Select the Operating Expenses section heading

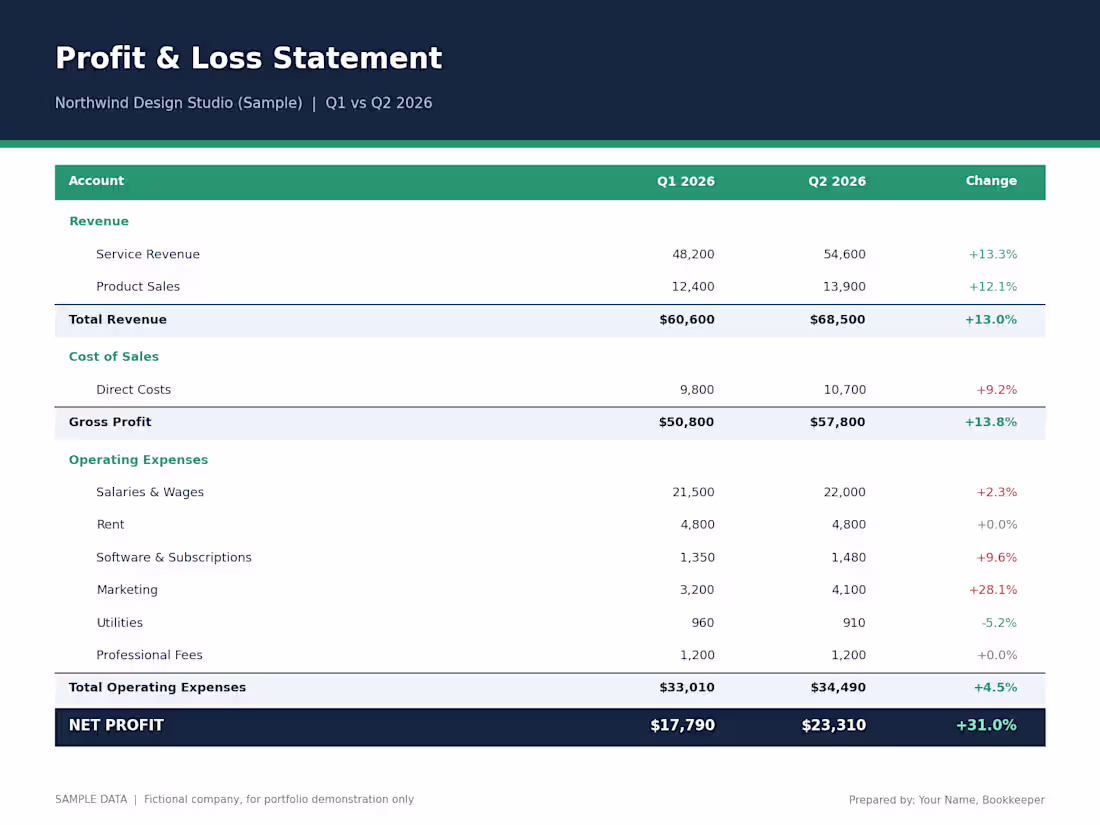138,460
